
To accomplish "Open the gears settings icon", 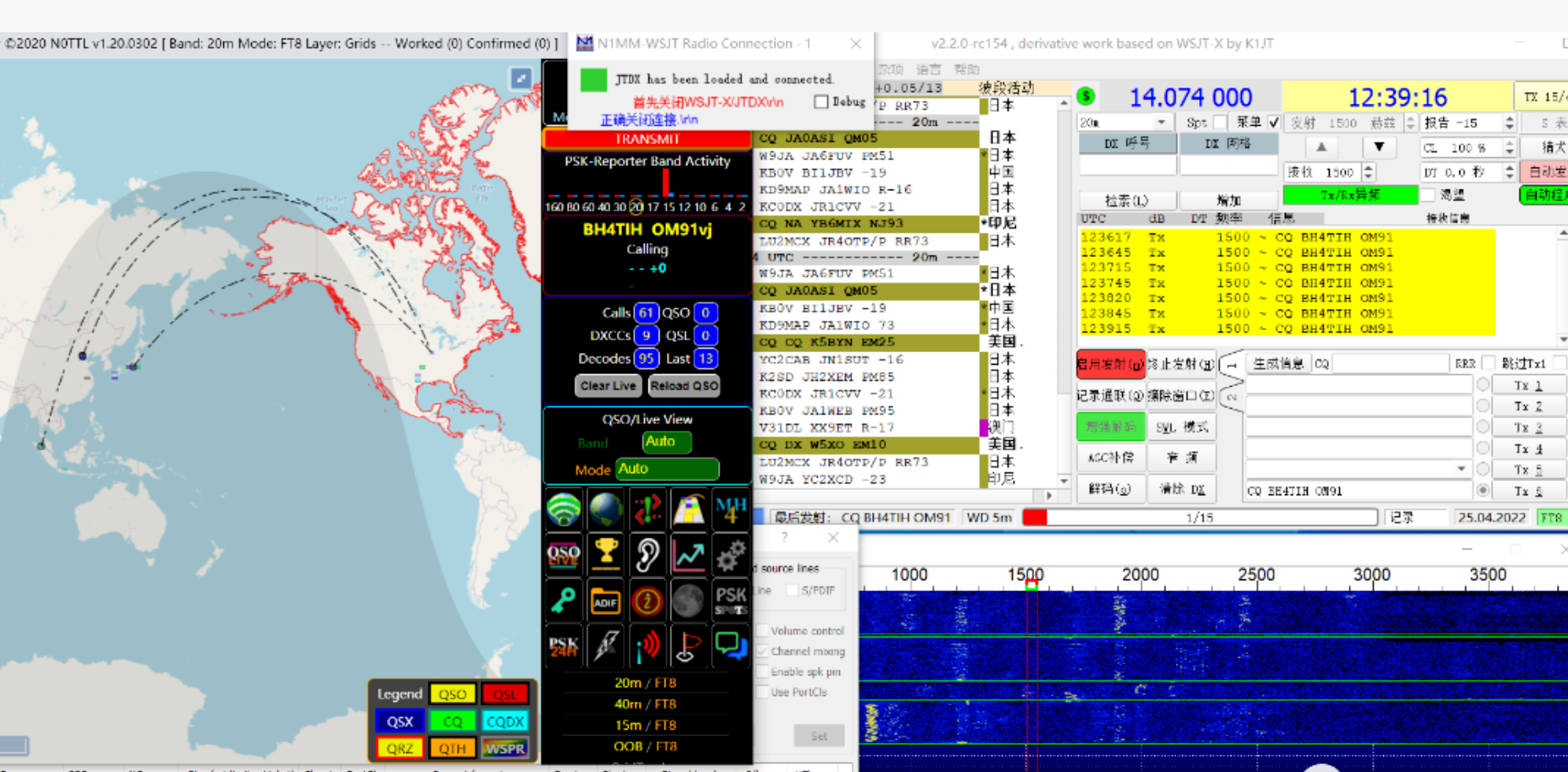I will tap(731, 555).
